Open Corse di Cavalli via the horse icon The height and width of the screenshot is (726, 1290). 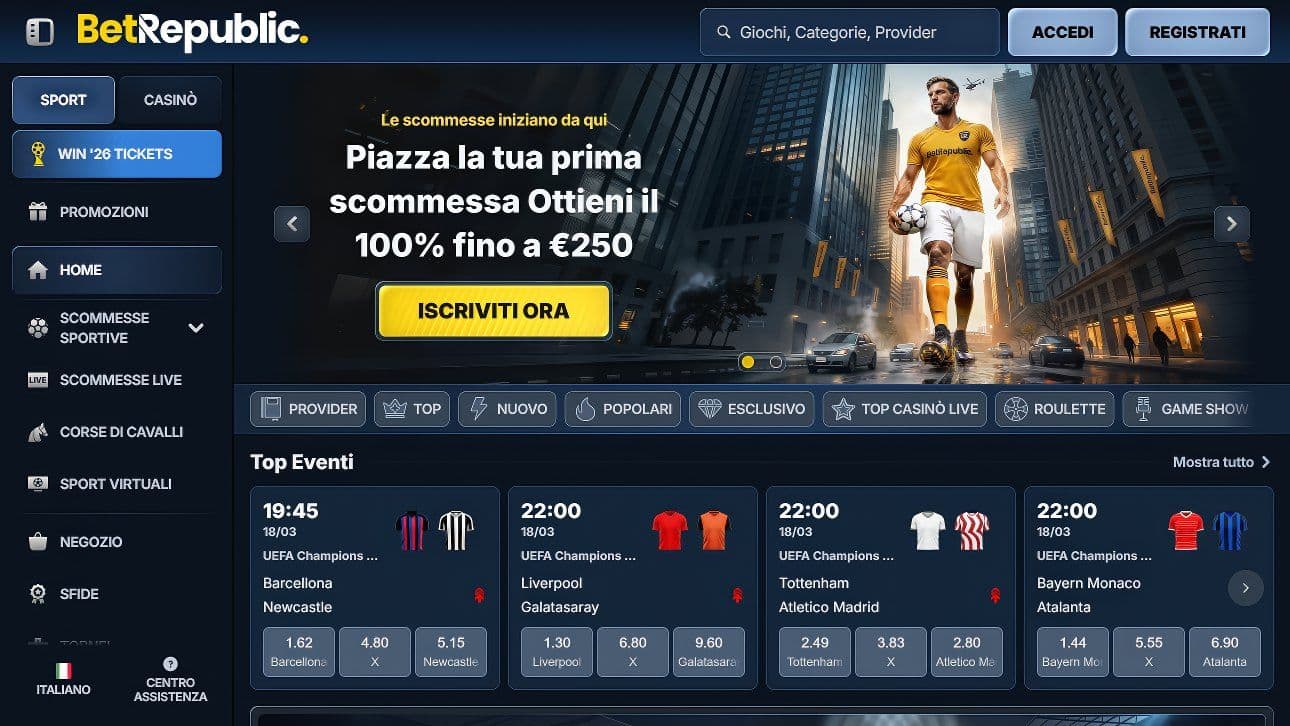click(x=38, y=432)
